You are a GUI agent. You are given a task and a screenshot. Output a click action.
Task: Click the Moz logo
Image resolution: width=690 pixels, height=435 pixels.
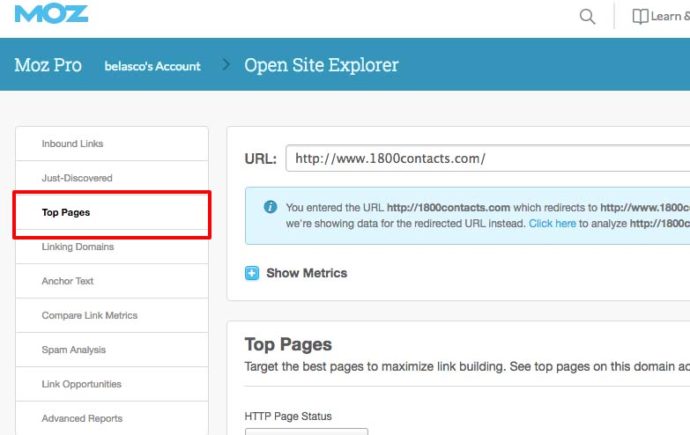coord(51,13)
